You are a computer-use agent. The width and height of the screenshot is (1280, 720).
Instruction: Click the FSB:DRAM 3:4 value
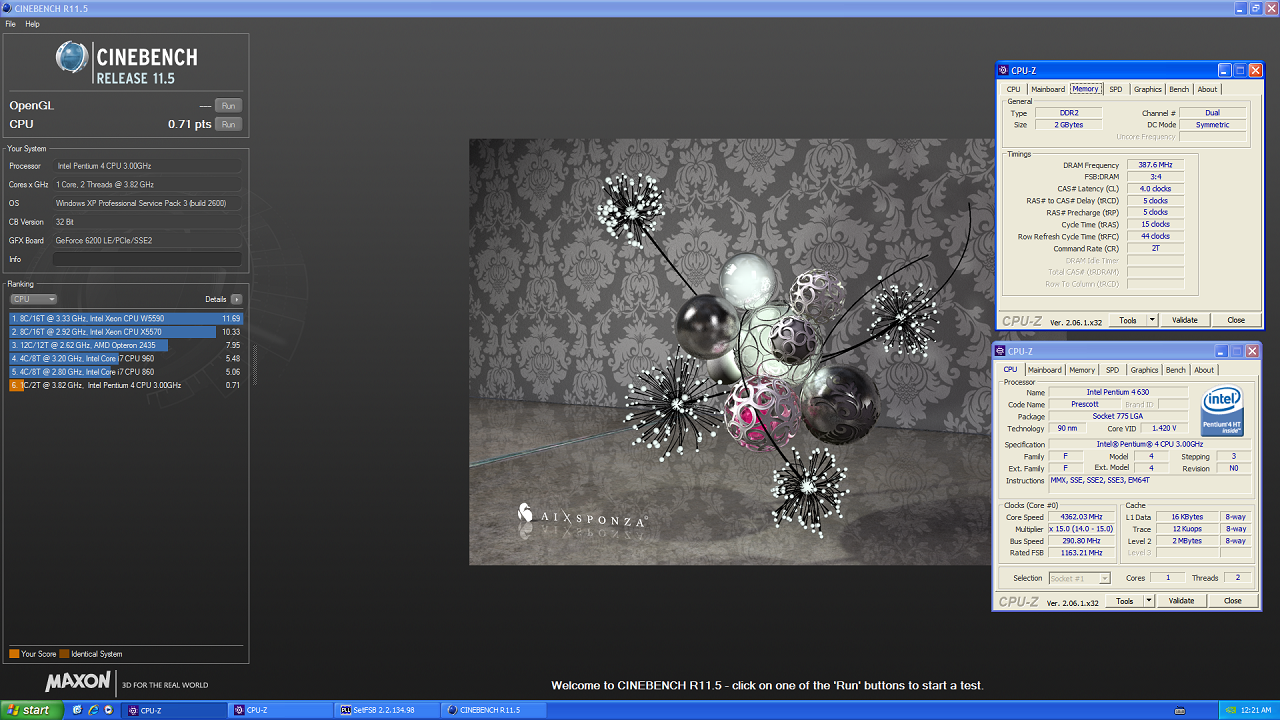(1155, 177)
